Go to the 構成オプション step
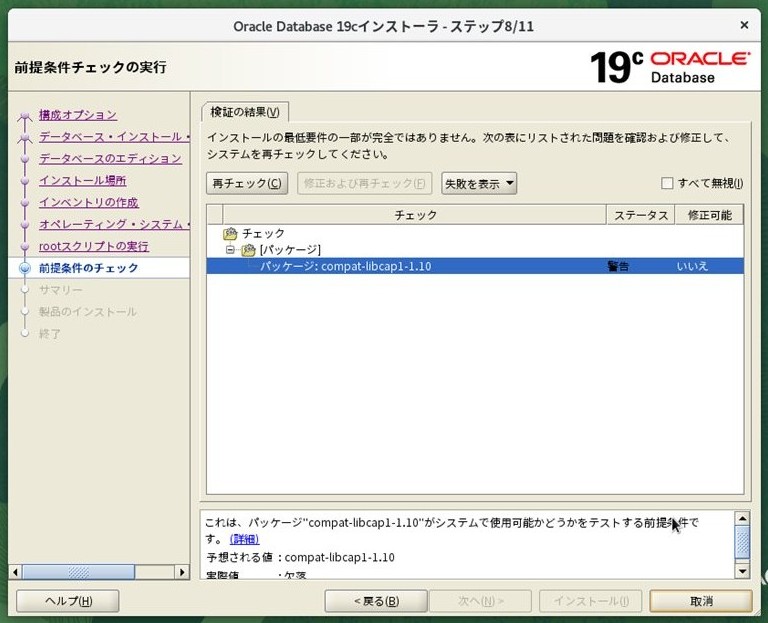Screen dimensions: 768x623 tap(78, 115)
